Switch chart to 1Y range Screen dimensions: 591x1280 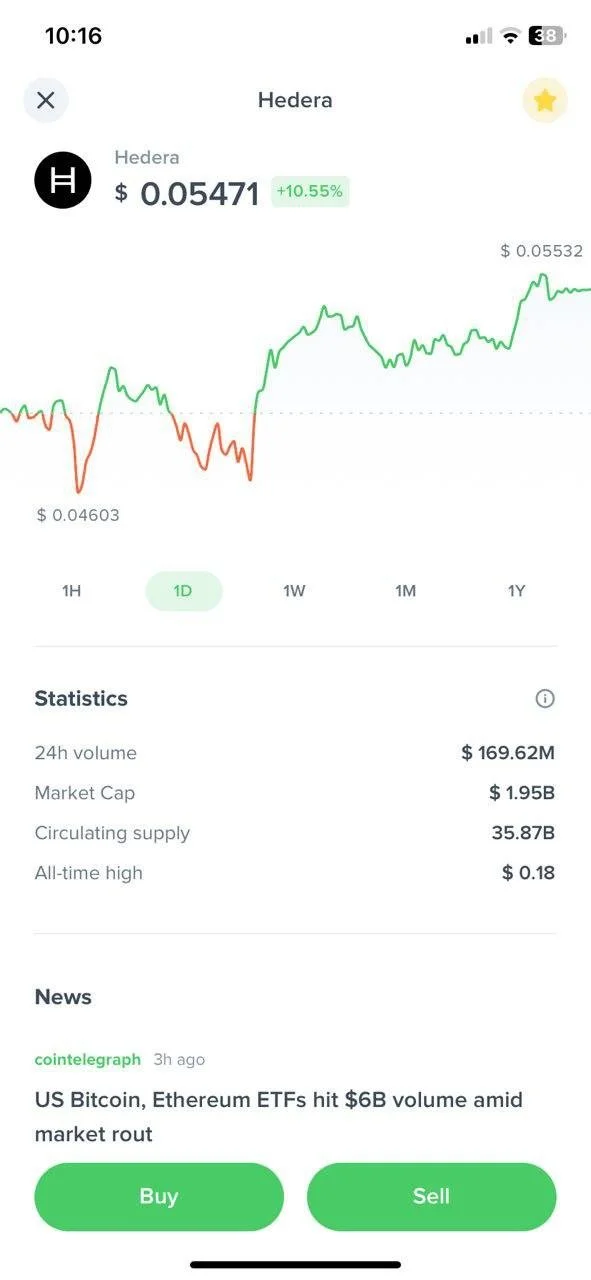[x=516, y=591]
